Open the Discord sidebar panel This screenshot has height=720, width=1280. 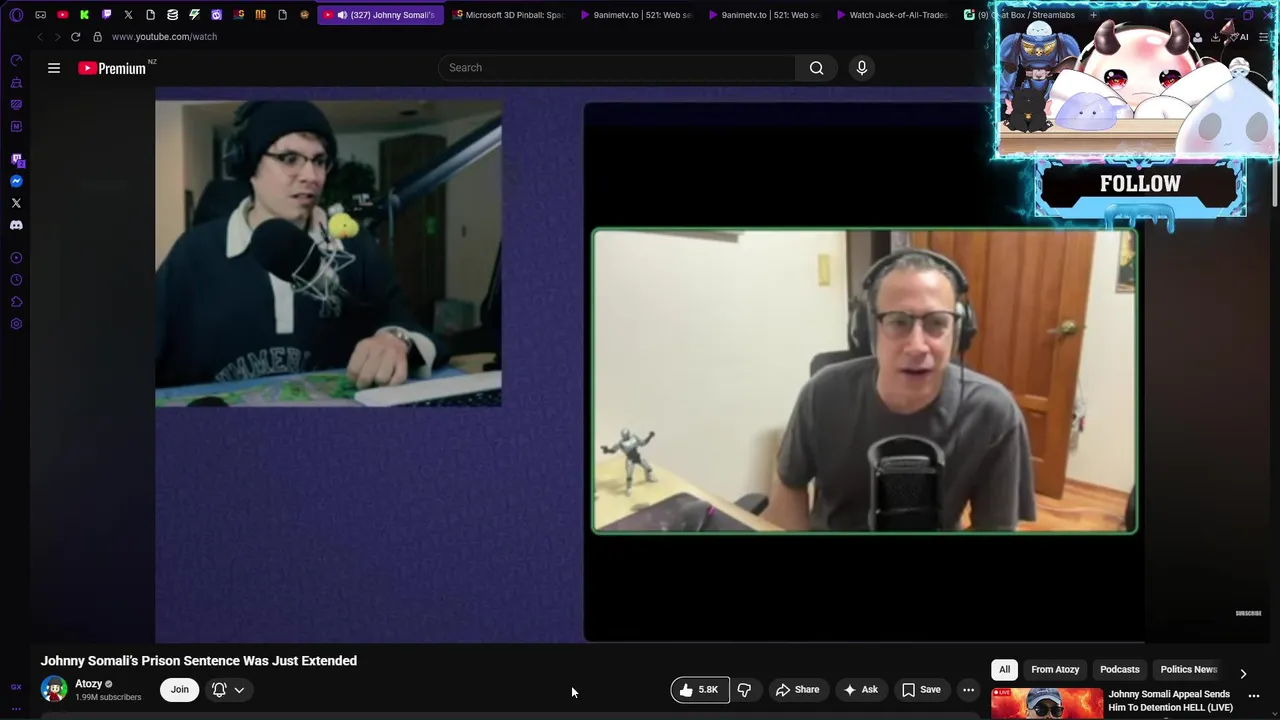(x=16, y=225)
